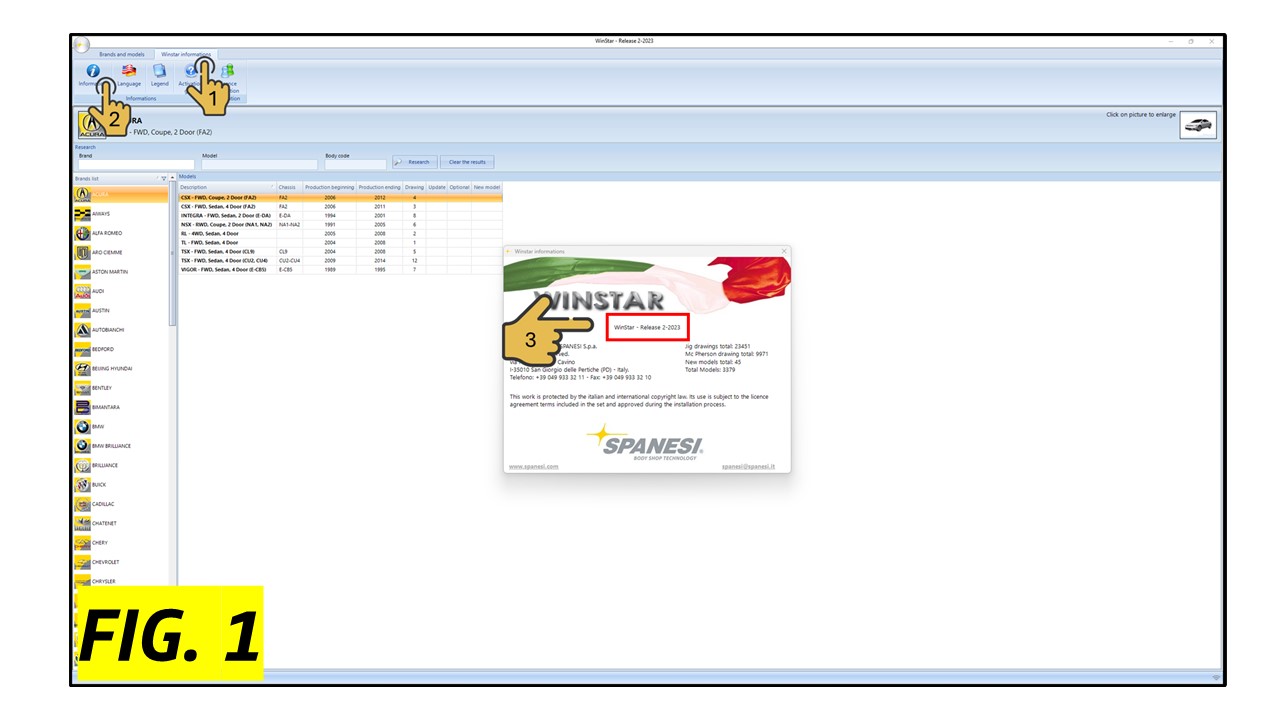Sort by Update column header
The width and height of the screenshot is (1280, 720).
point(437,187)
